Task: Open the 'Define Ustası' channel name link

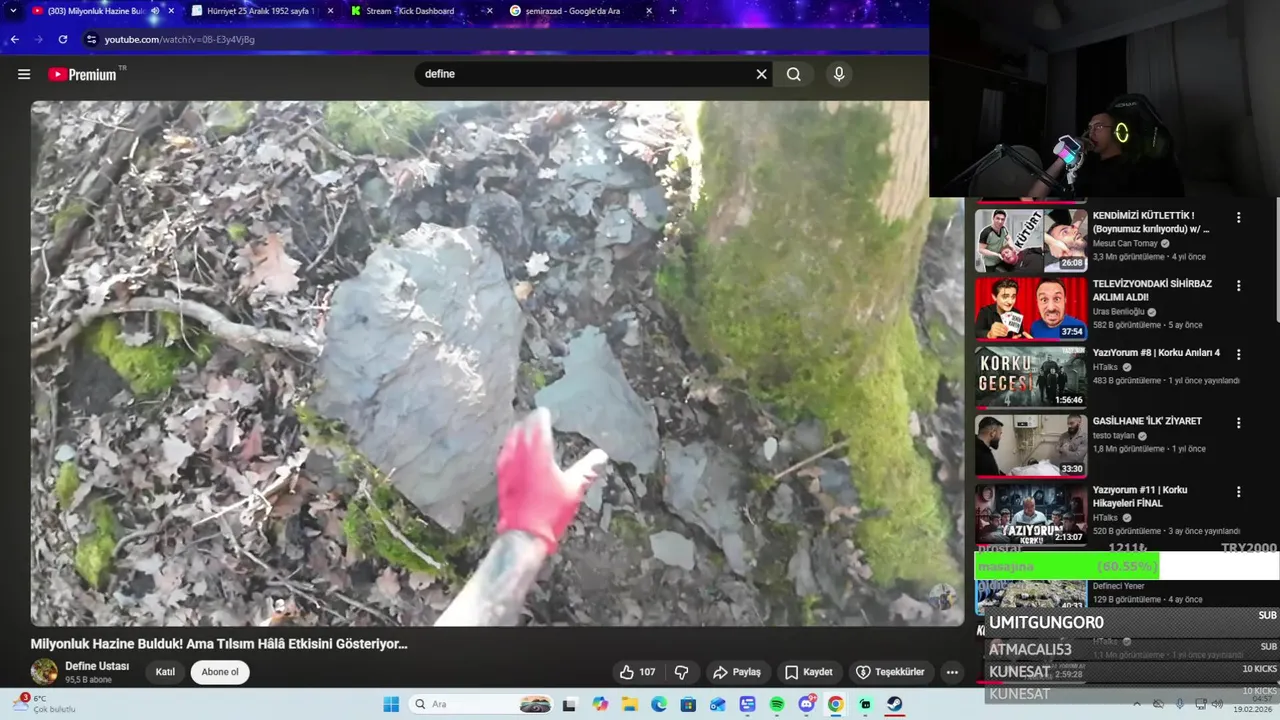Action: coord(97,666)
